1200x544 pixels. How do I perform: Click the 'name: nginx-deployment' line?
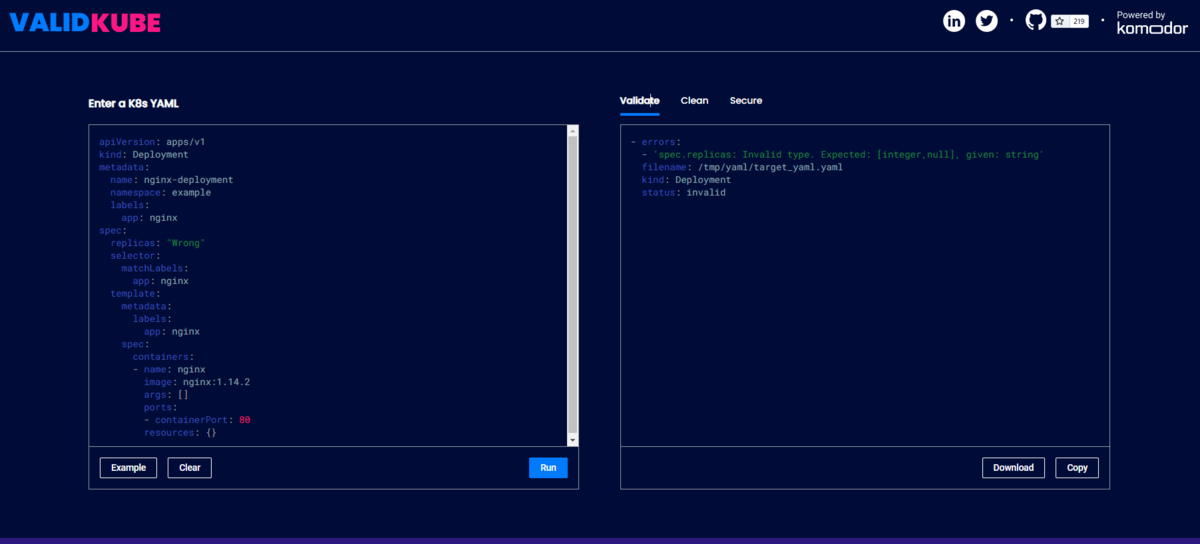click(172, 180)
